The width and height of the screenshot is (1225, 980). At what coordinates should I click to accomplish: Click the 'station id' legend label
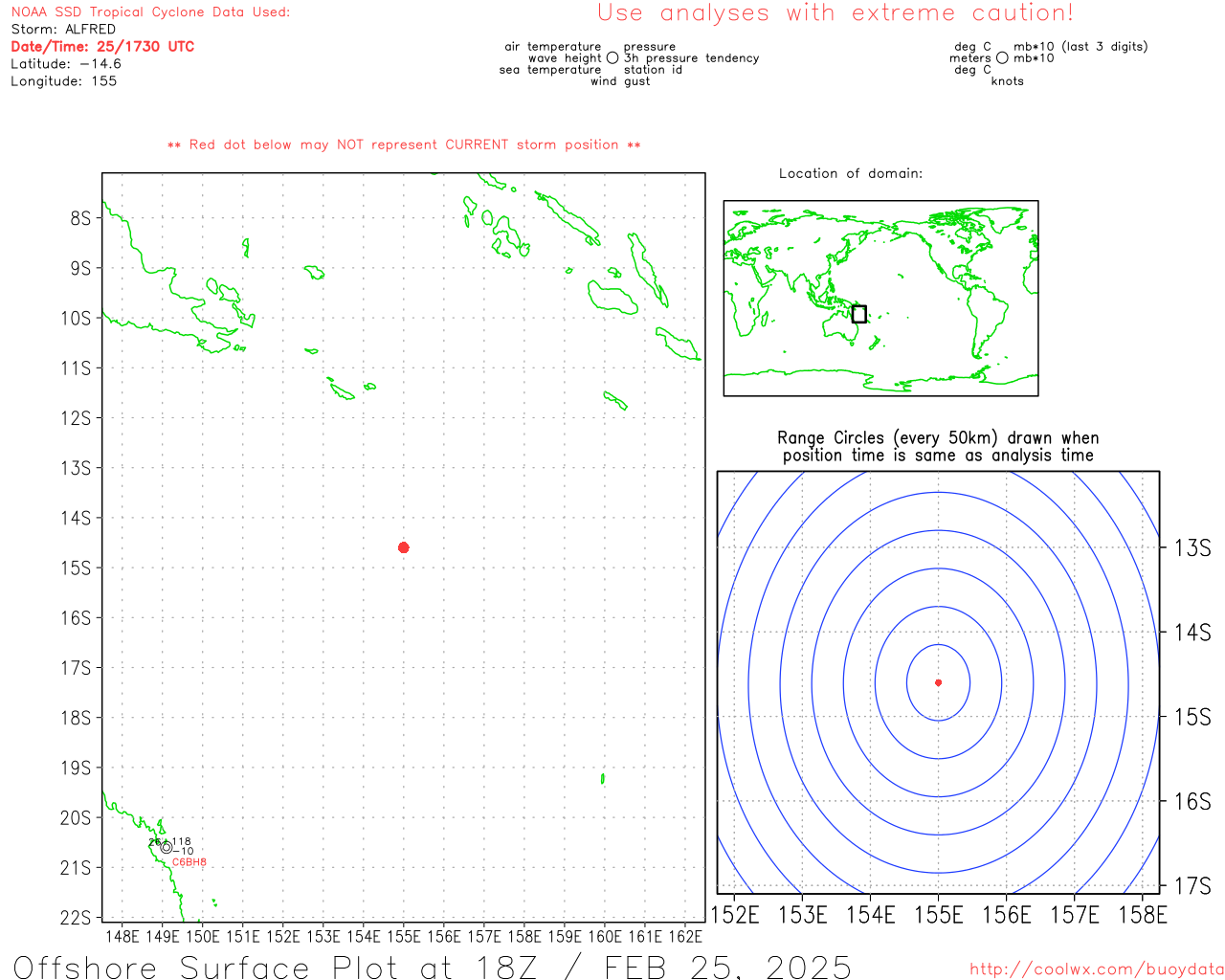[653, 70]
